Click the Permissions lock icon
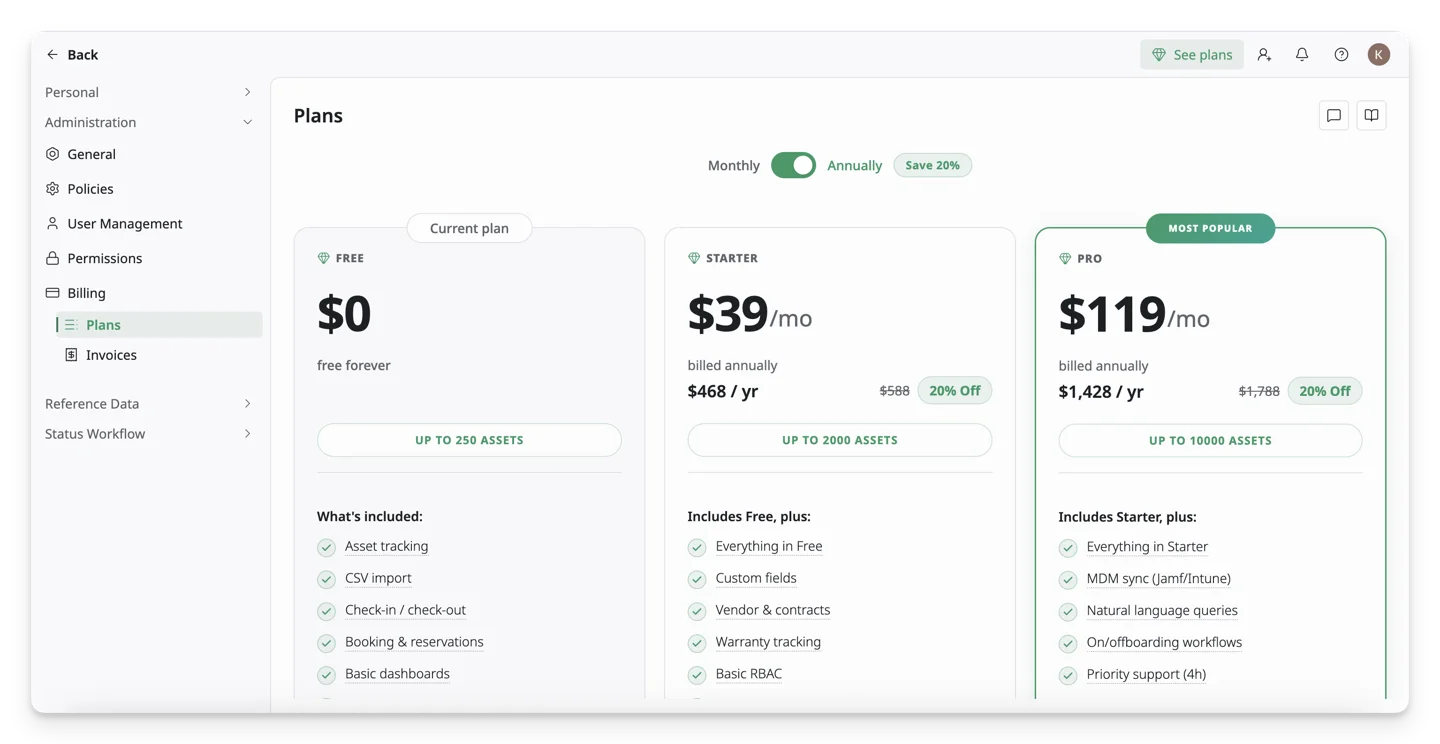Viewport: 1440px width, 744px height. 53,258
